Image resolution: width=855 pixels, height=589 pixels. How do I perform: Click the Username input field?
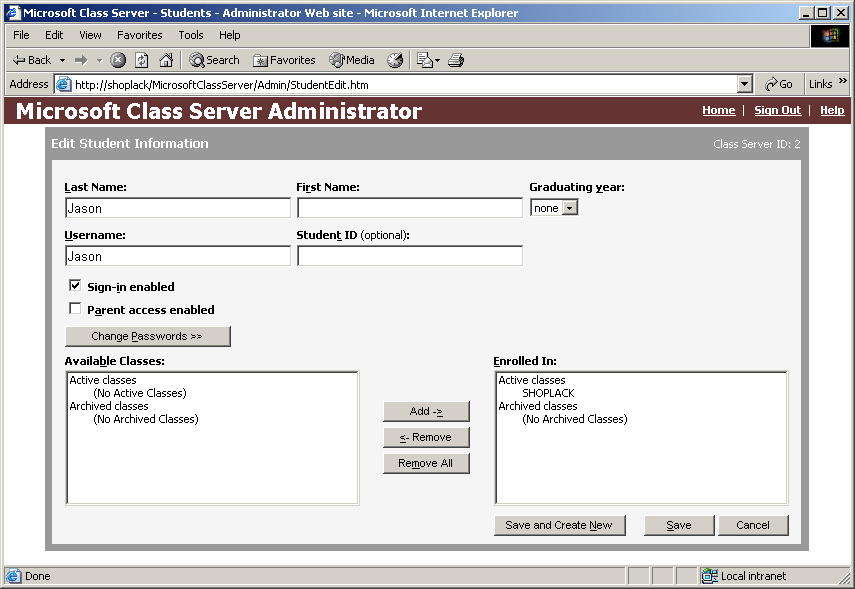(x=178, y=256)
